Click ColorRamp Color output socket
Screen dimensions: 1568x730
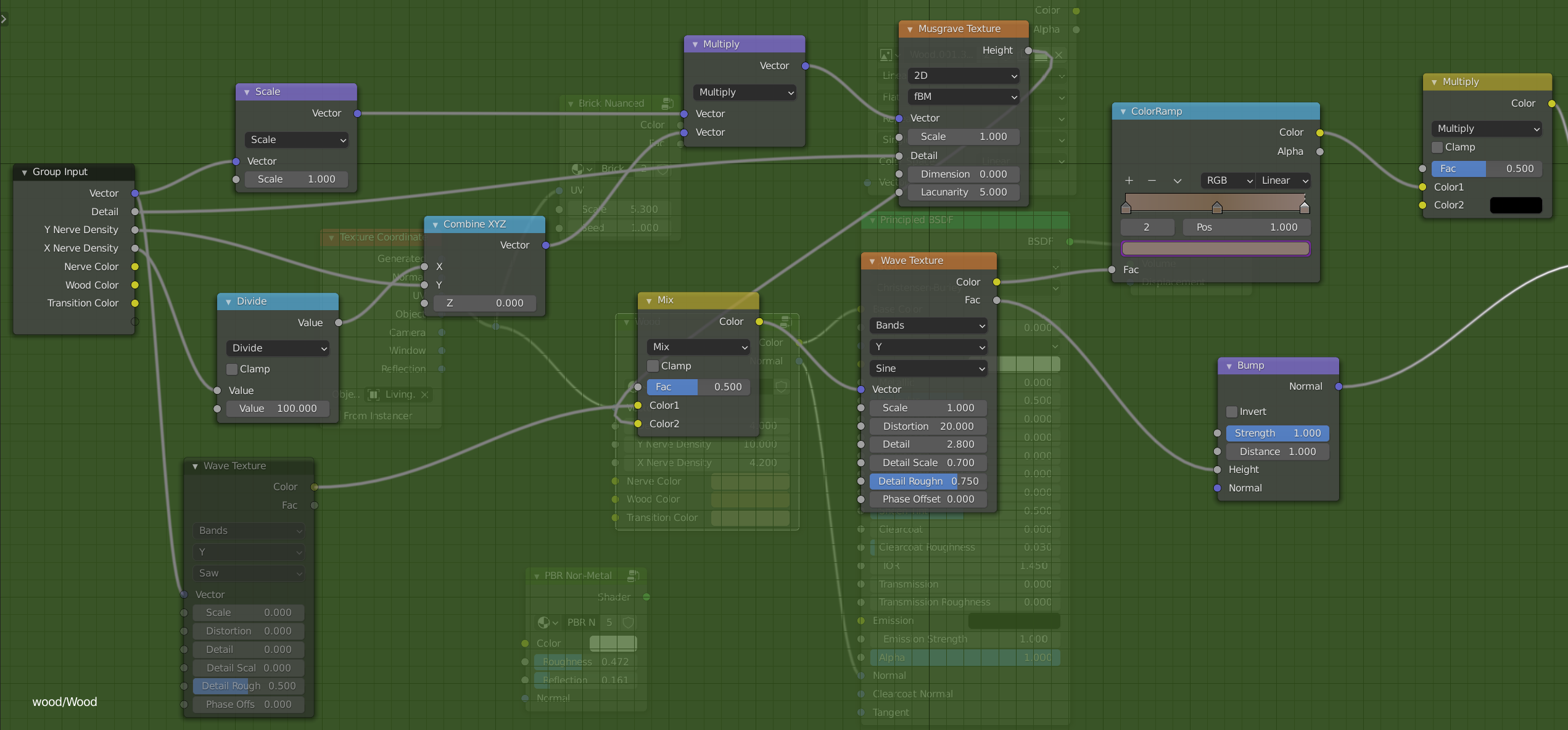tap(1320, 133)
